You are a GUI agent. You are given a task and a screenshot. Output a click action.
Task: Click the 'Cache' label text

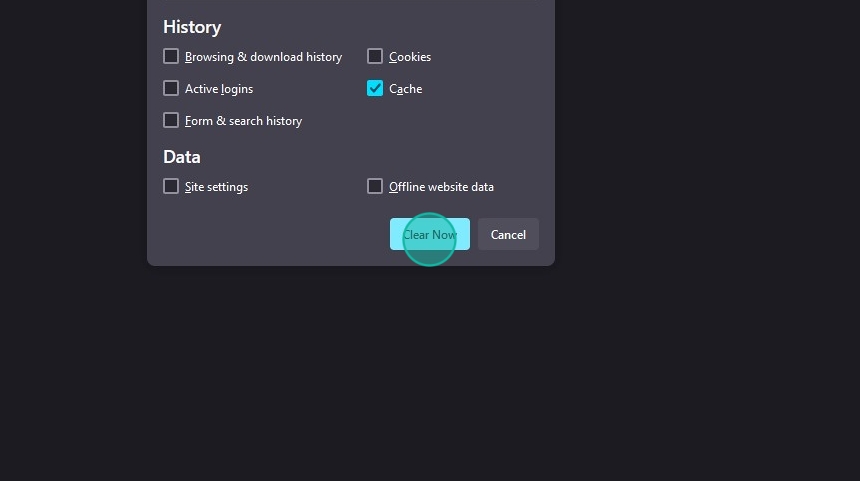coord(405,89)
